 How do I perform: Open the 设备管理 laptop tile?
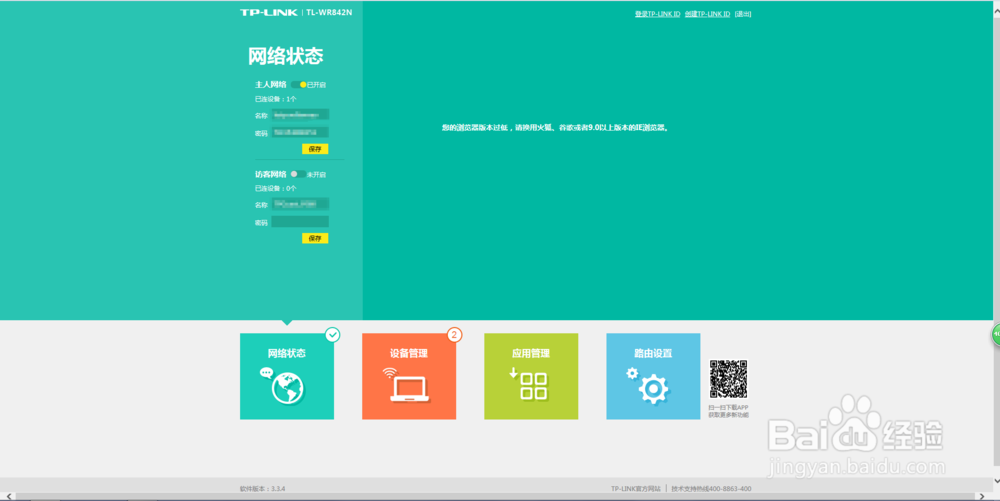tap(409, 376)
